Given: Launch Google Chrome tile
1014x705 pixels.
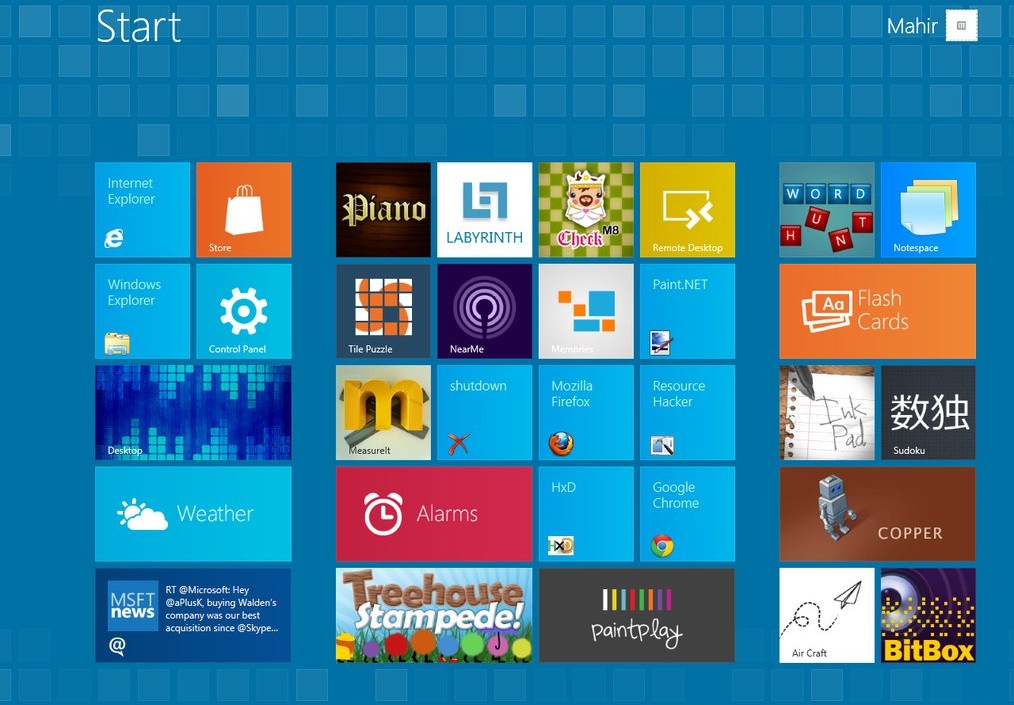Looking at the screenshot, I should (x=687, y=514).
